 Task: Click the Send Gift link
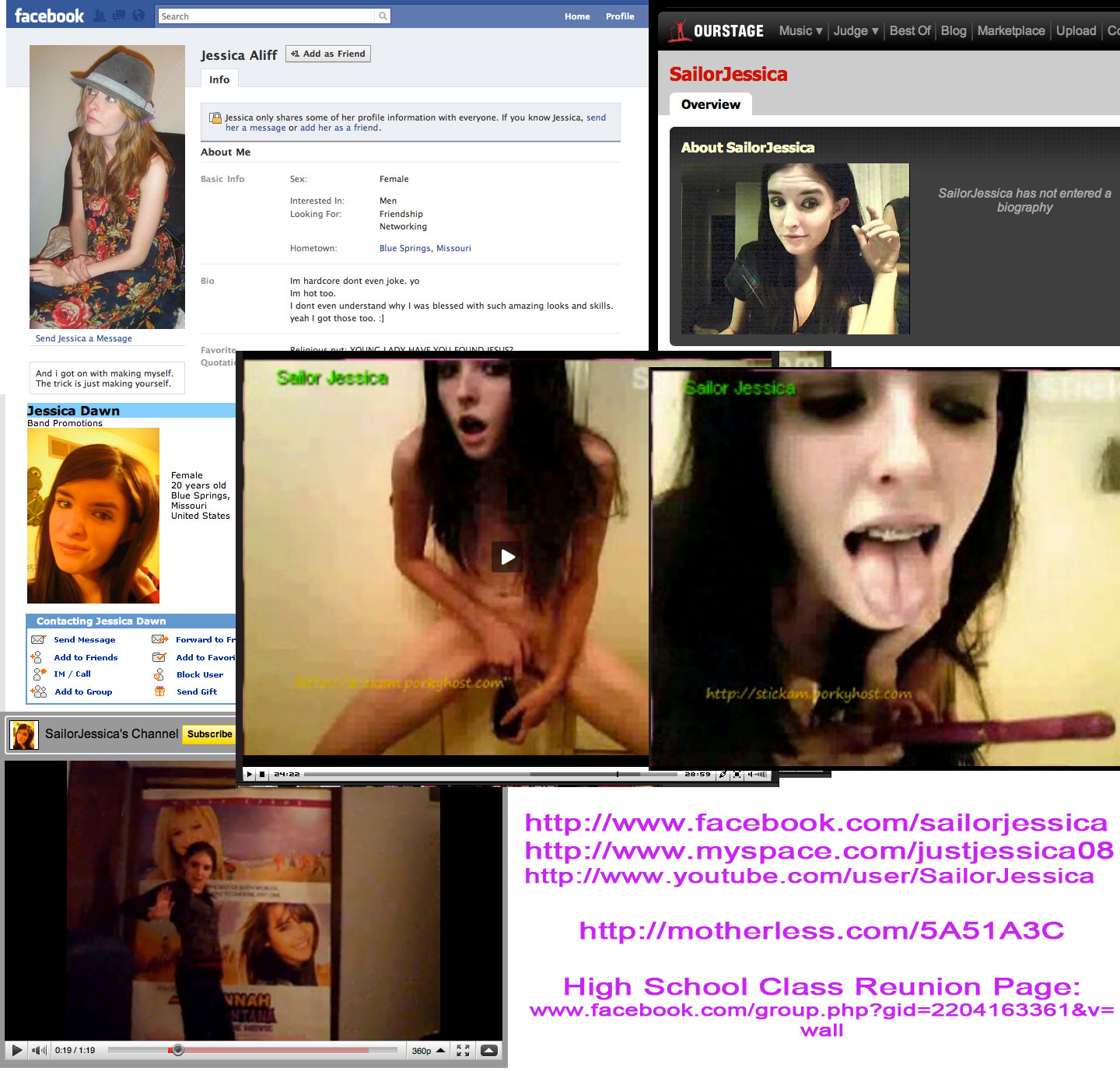tap(197, 692)
